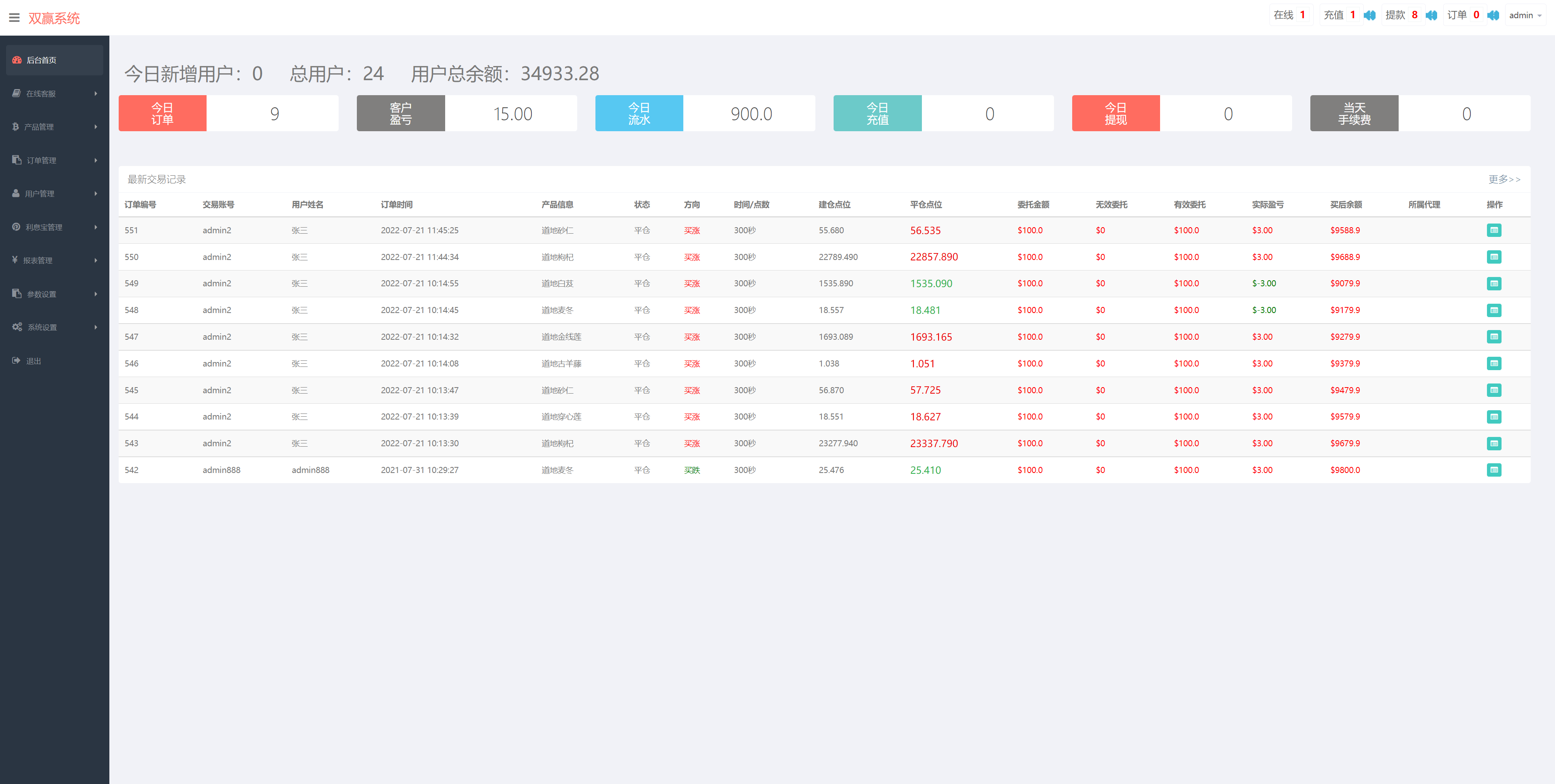Open the 在线客服 menu

coord(41,94)
